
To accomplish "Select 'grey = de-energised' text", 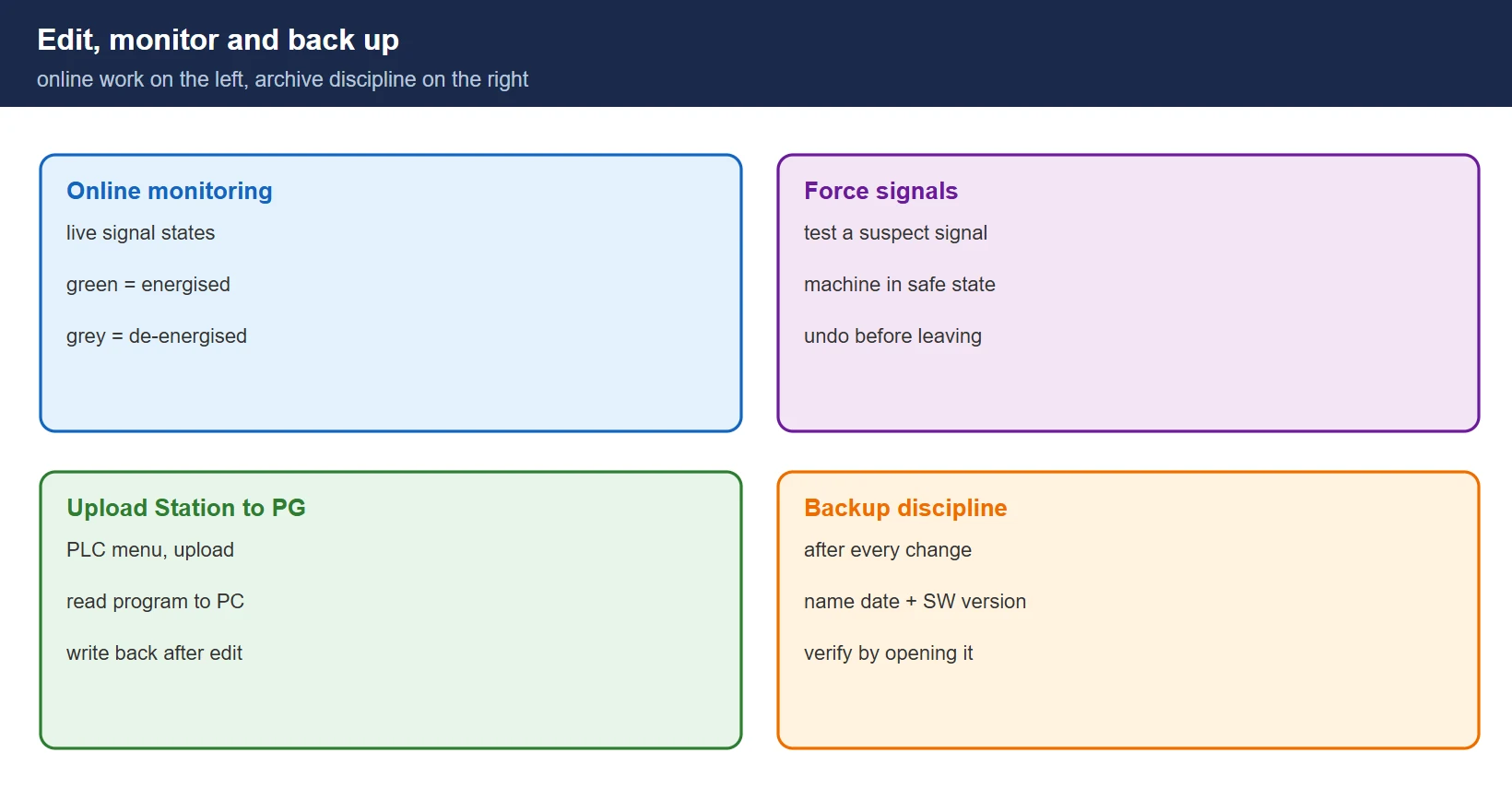I will pos(157,336).
